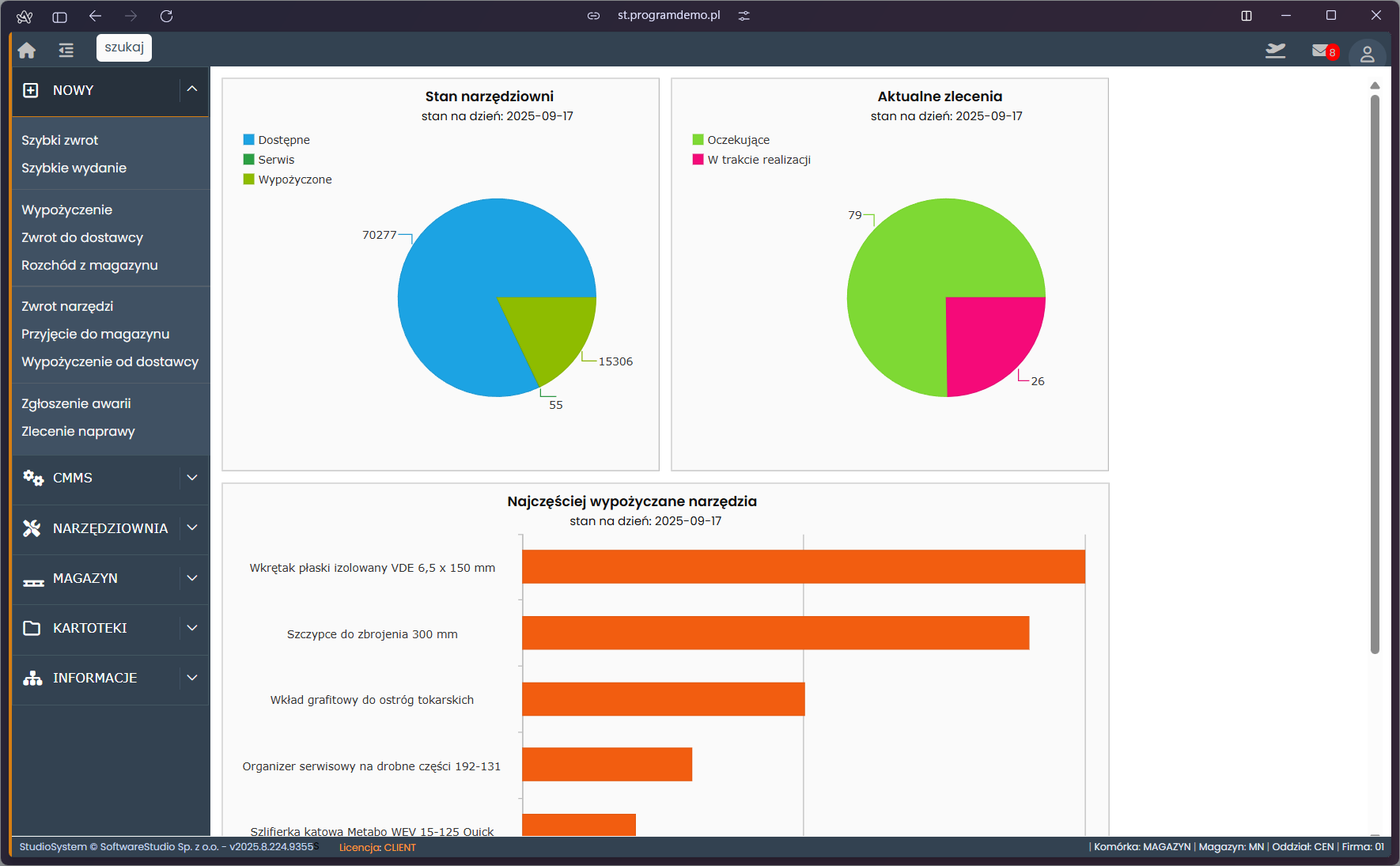This screenshot has width=1400, height=866.
Task: Click the Licencja CLIENT link in status bar
Action: [376, 847]
